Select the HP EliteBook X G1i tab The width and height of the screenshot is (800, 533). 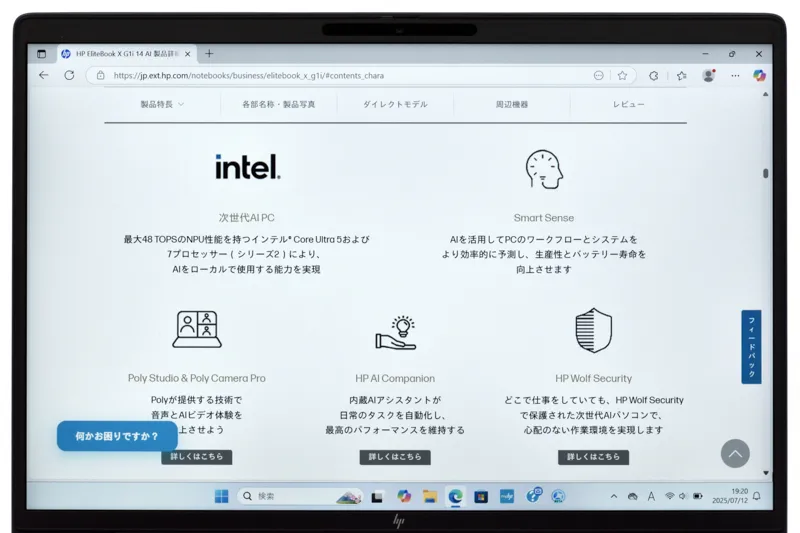click(x=127, y=54)
